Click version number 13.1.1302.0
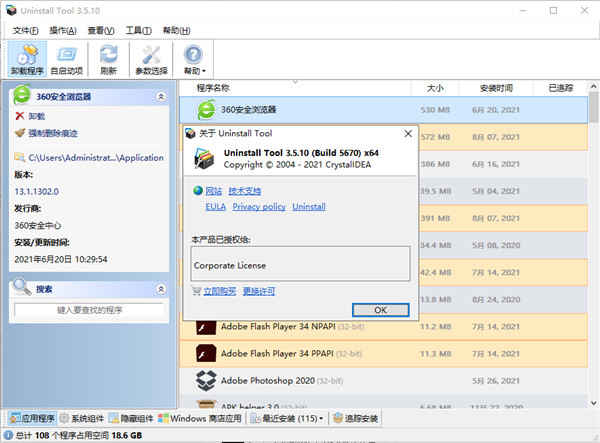Screen dimensions: 600x443 pos(36,191)
